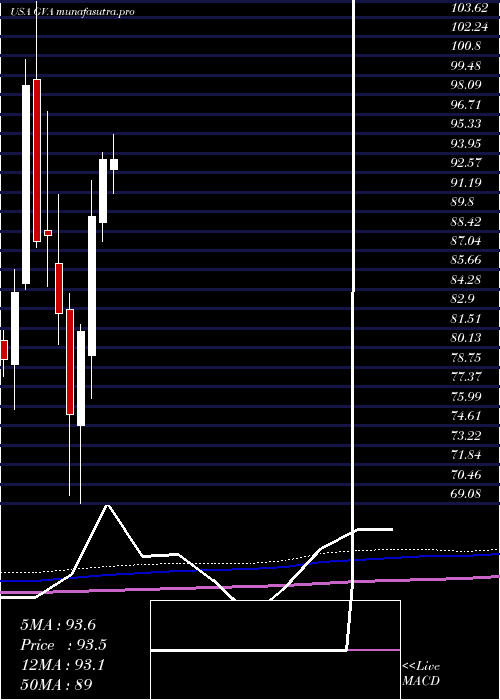This screenshot has width=500, height=700.
Task: Click the 96.71 price level label
Action: [467, 104]
